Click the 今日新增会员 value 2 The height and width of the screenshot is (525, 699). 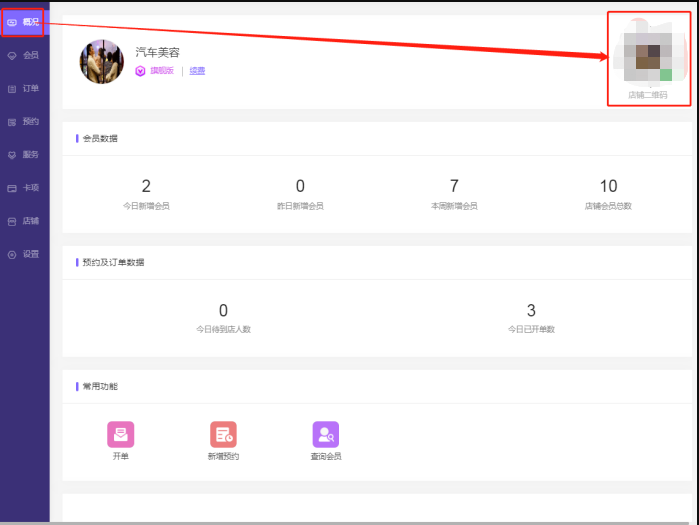146,186
